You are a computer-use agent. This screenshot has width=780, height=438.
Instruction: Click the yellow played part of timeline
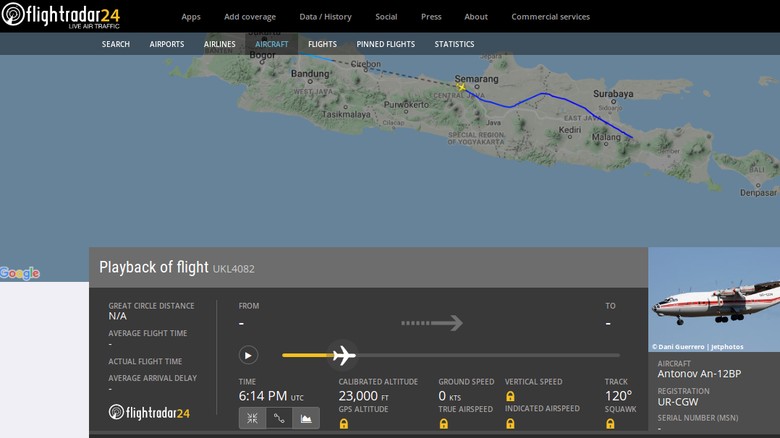pyautogui.click(x=307, y=355)
